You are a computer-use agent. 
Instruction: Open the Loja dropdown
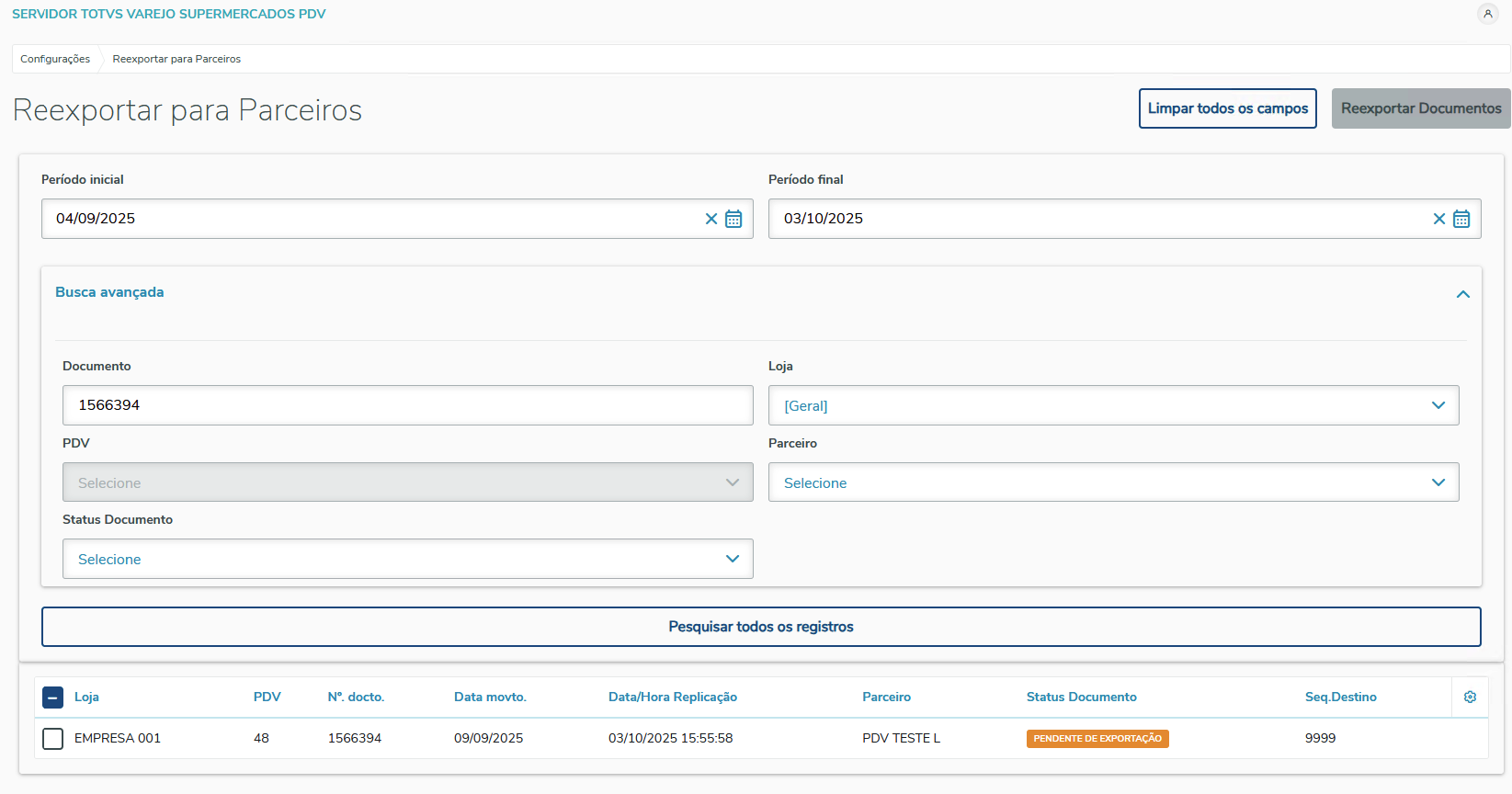[1113, 405]
